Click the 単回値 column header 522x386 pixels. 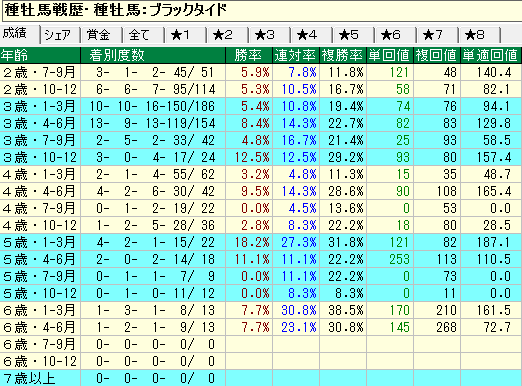click(390, 55)
